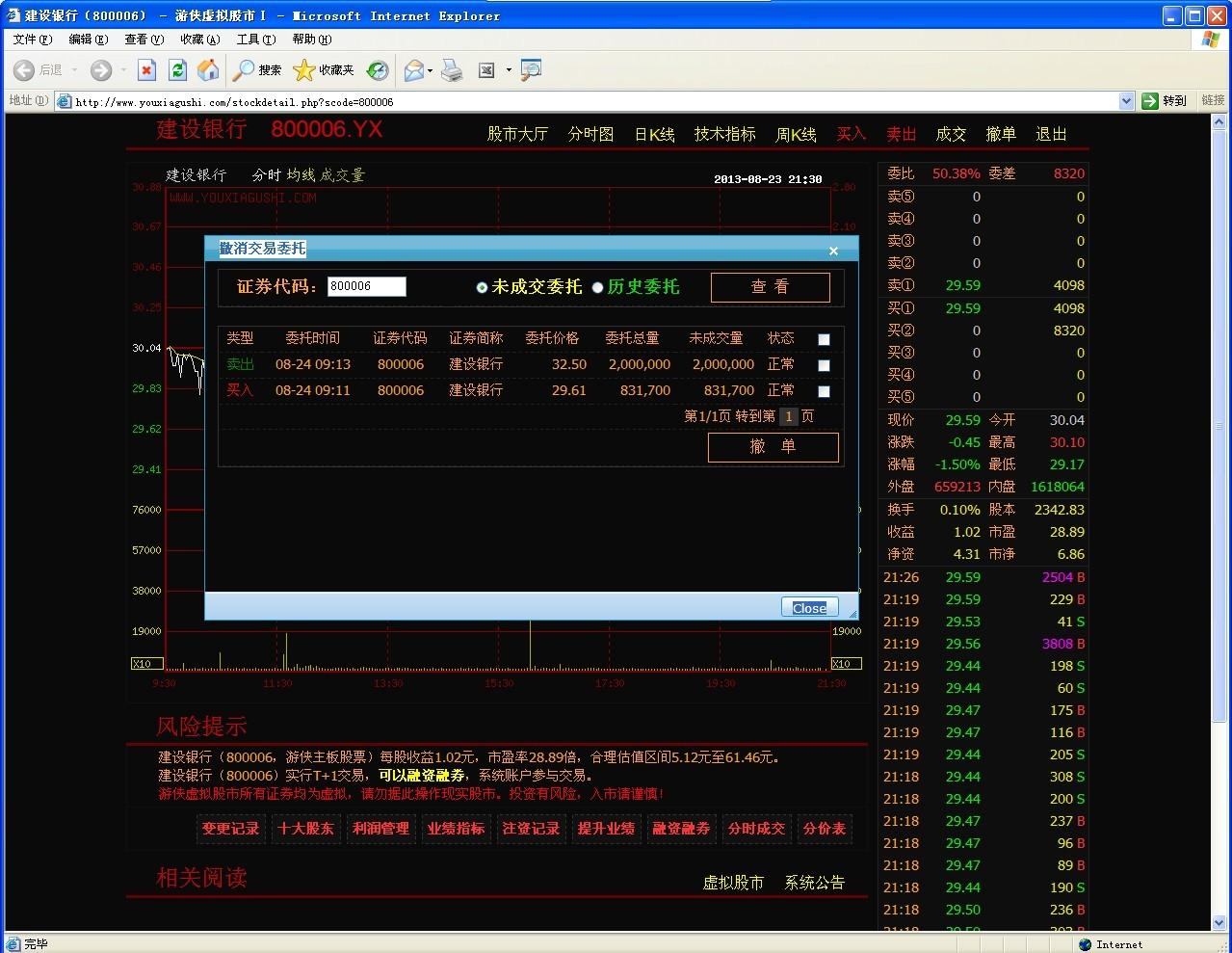Open the Search (搜索) toolbar button
Viewport: 1232px width, 953px height.
(x=258, y=70)
